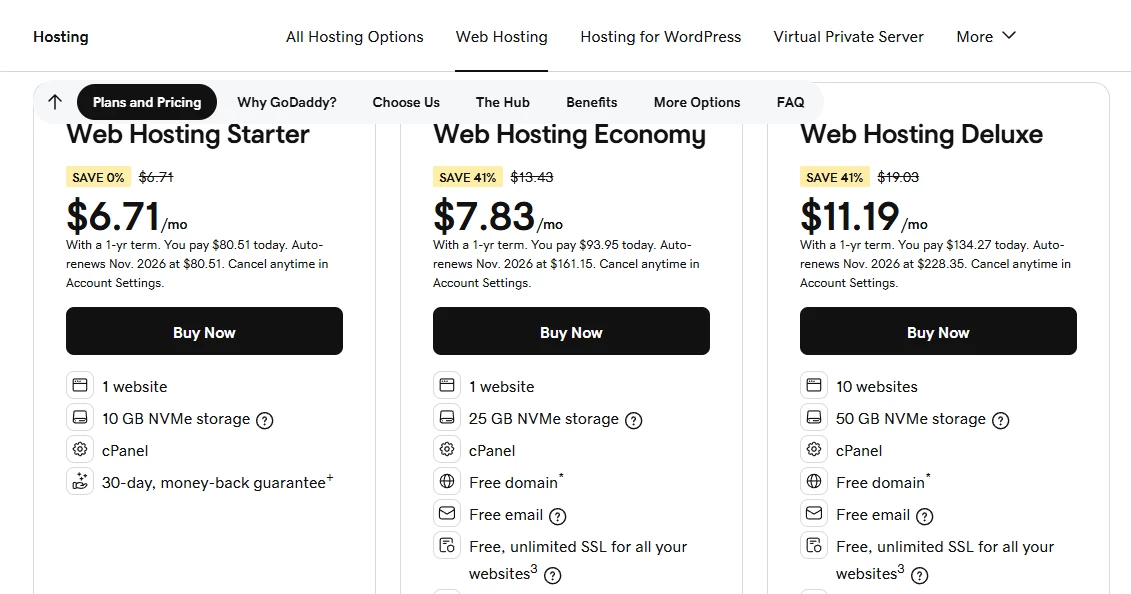Open the tooltip next to 50 GB NVMe storage
This screenshot has height=594, width=1131.
pos(1001,420)
